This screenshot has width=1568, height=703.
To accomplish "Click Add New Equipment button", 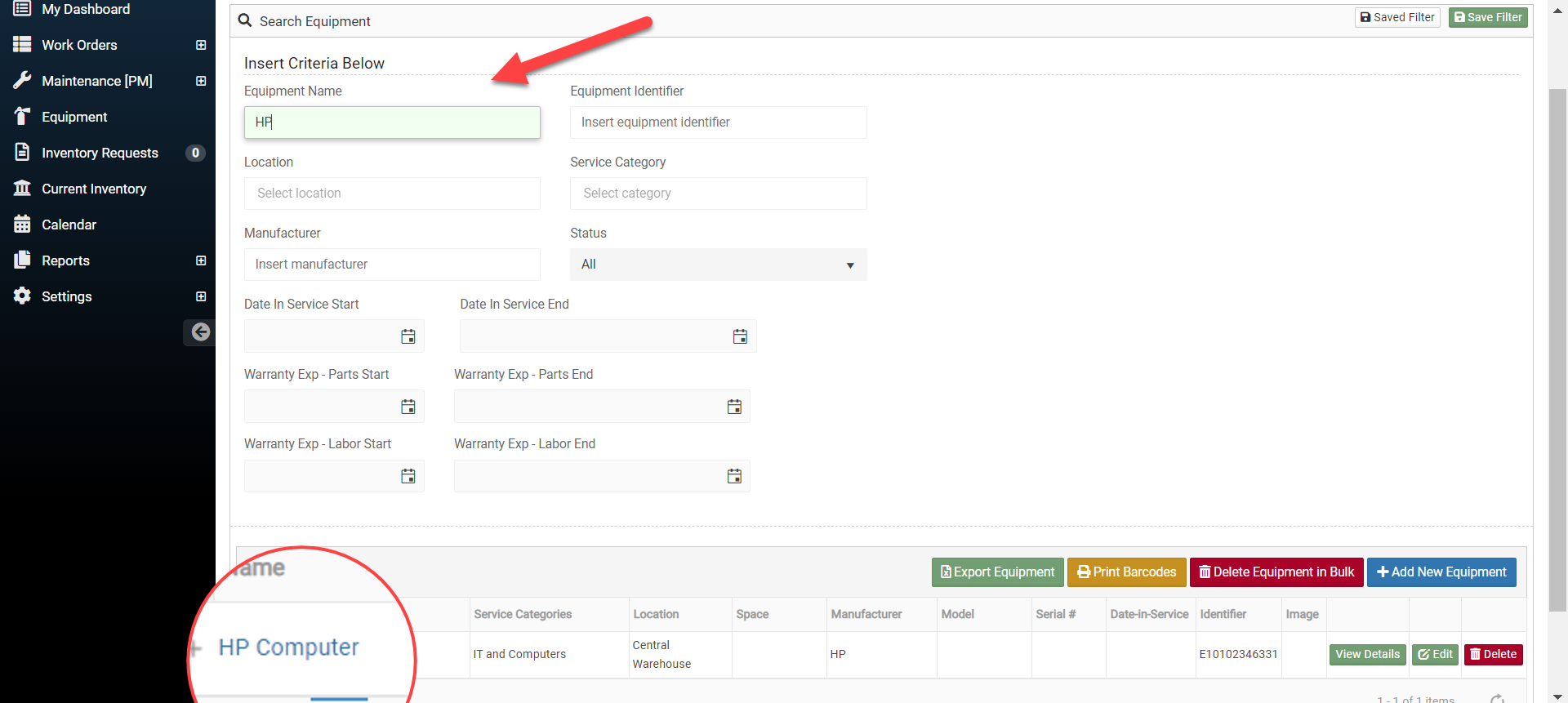I will [x=1441, y=572].
